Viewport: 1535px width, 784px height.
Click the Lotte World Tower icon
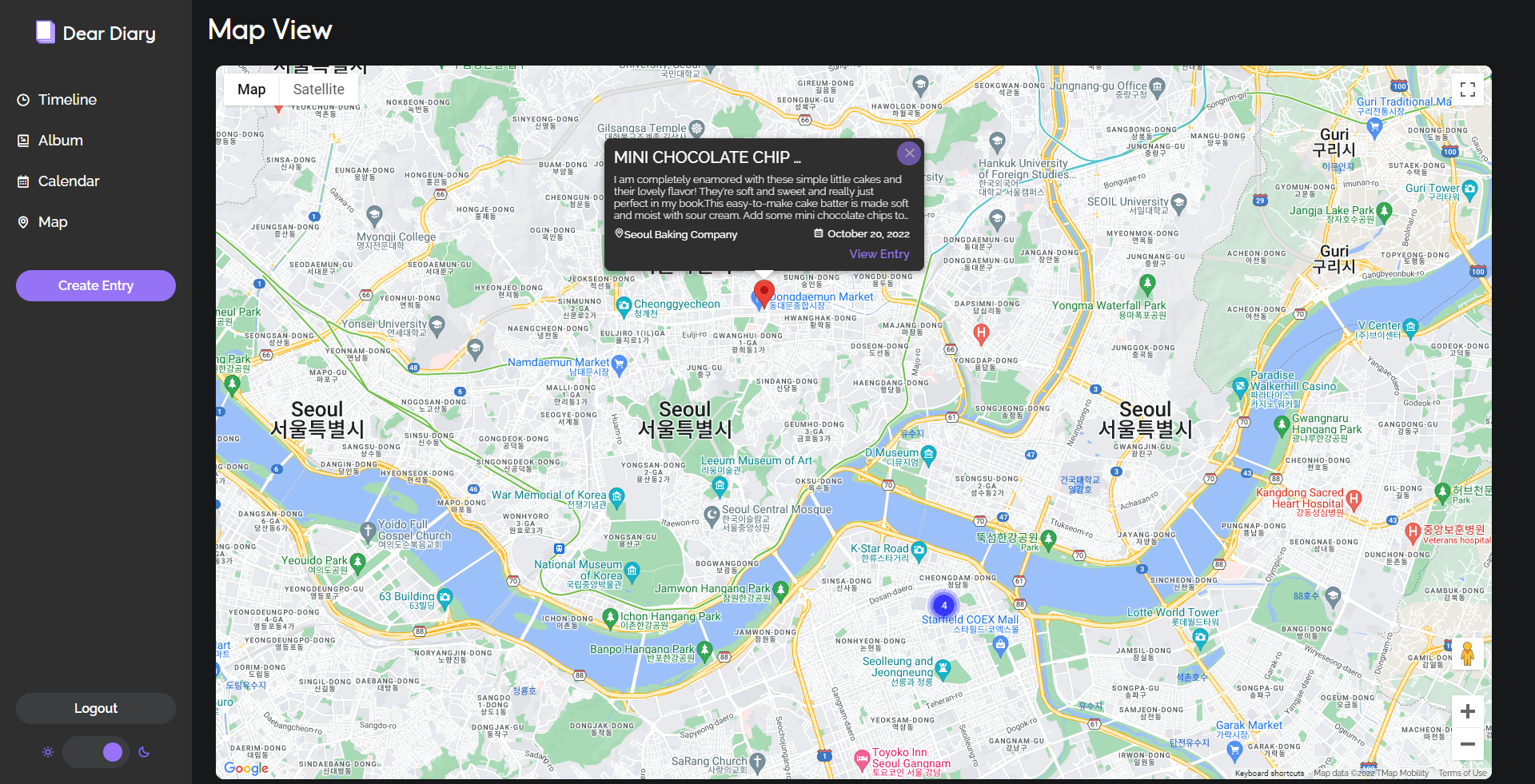[x=1200, y=637]
